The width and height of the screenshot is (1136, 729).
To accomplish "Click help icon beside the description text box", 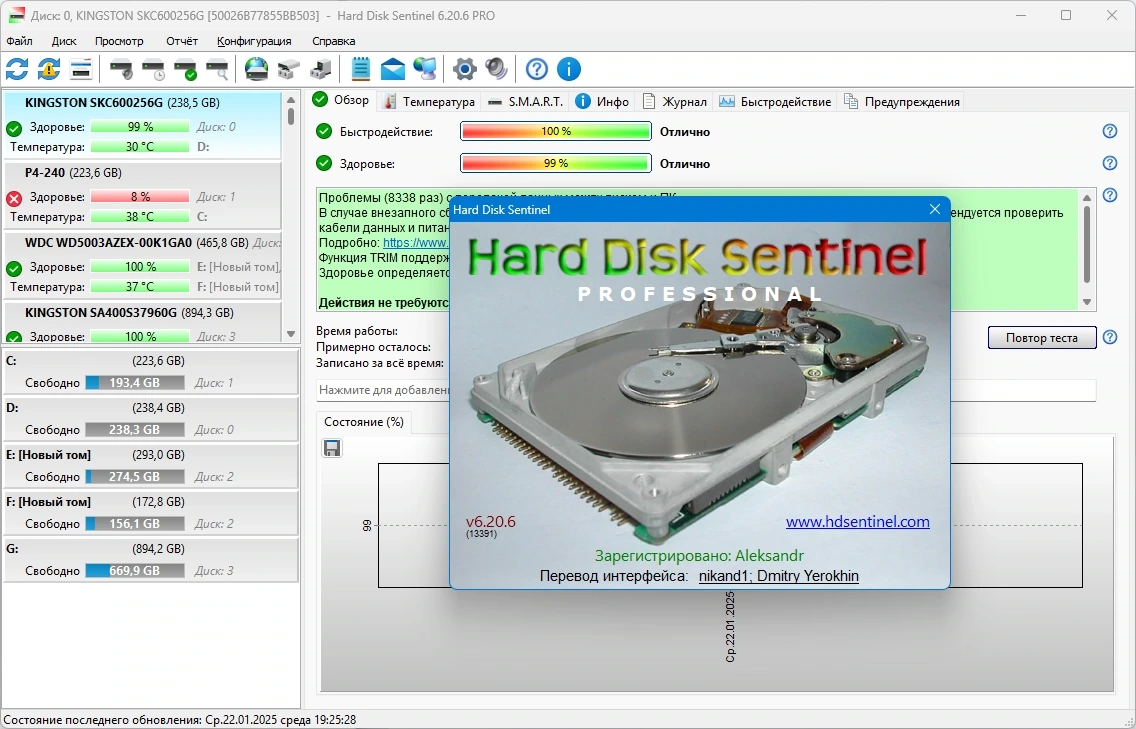I will pyautogui.click(x=1110, y=195).
